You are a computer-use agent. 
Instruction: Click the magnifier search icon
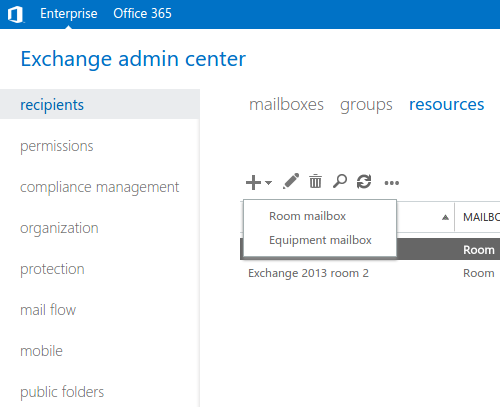[340, 181]
